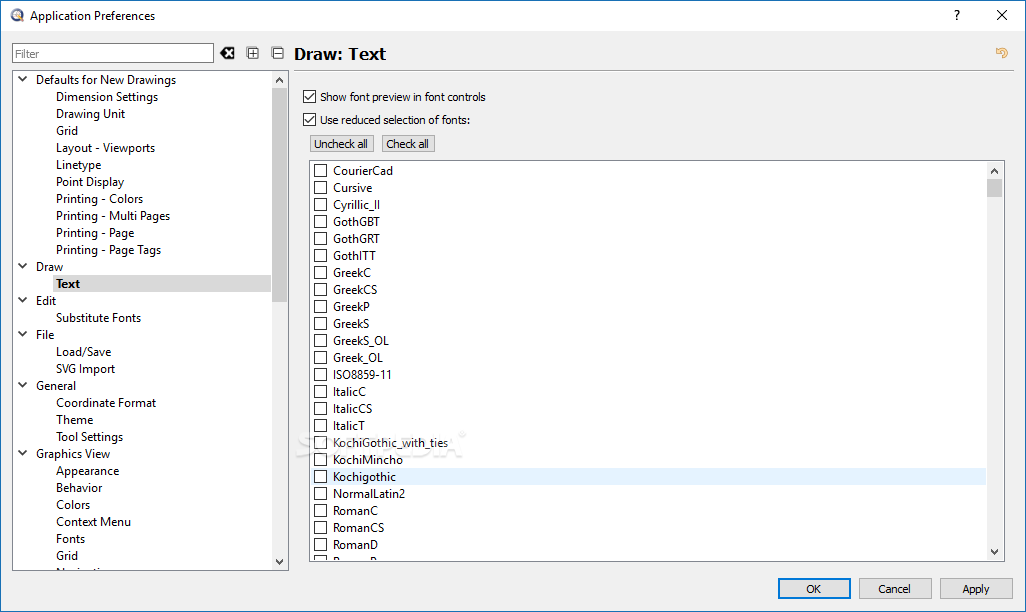Viewport: 1026px width, 612px height.
Task: Check the CourierCad font checkbox
Action: [321, 171]
